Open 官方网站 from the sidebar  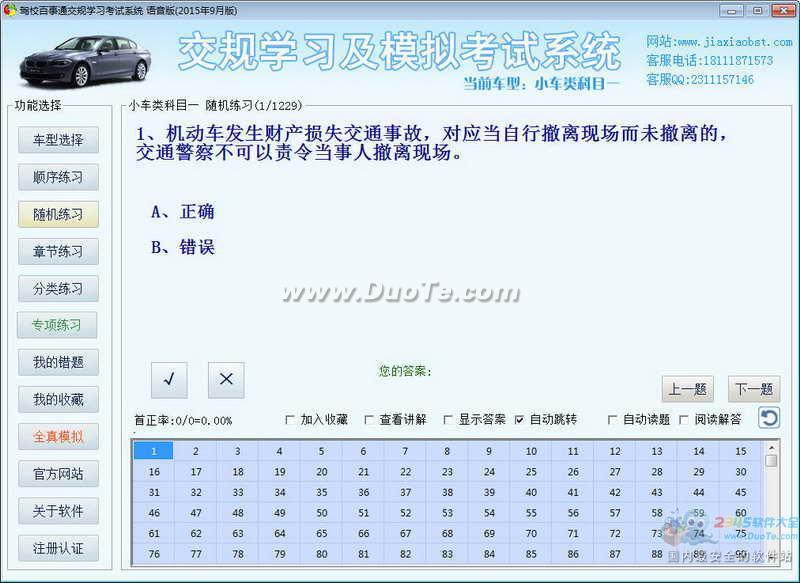tap(58, 473)
